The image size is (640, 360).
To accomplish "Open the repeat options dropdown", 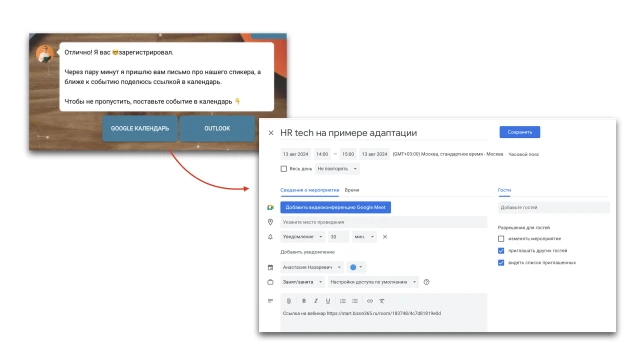I will coord(337,169).
